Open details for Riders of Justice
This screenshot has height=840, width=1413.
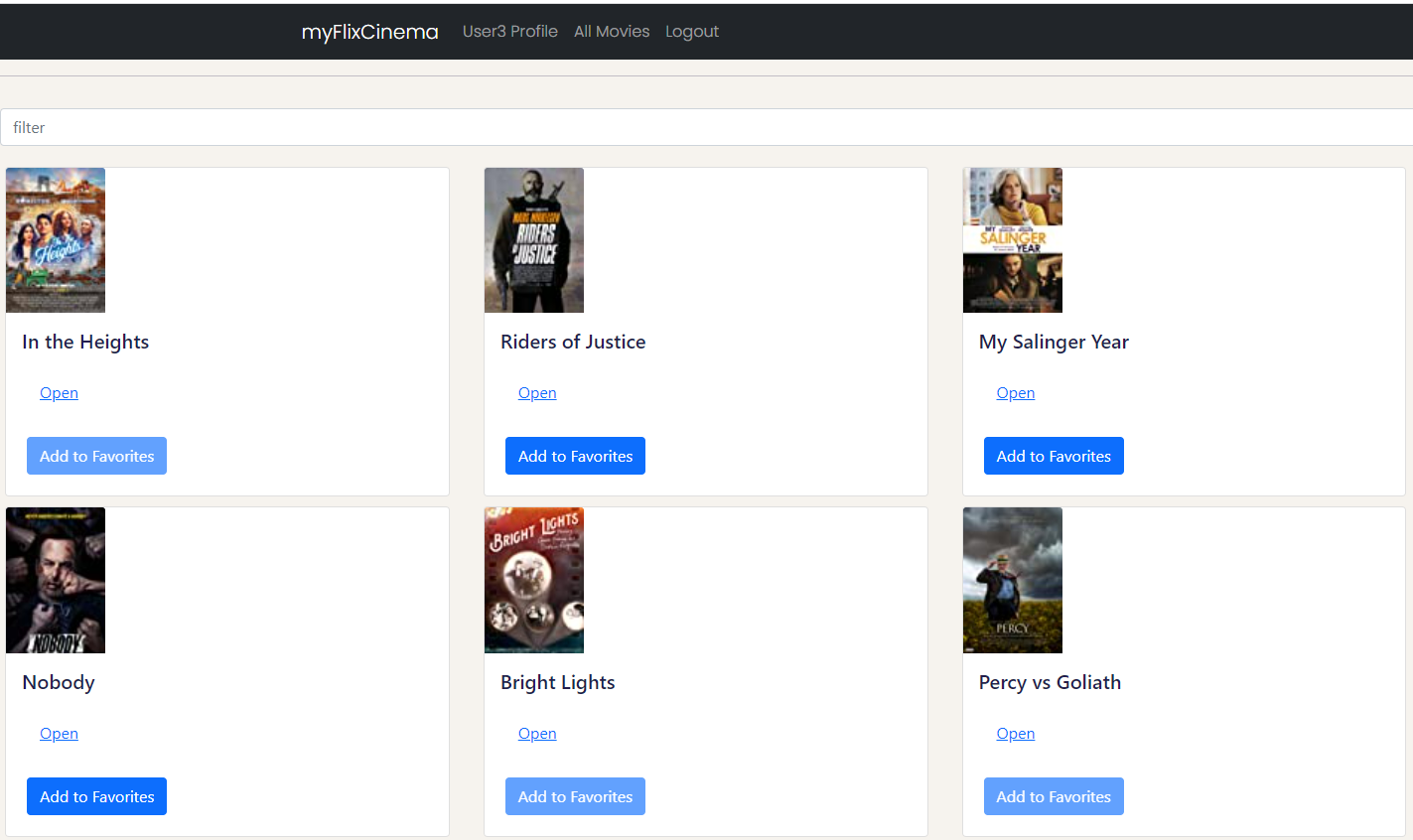click(x=537, y=392)
